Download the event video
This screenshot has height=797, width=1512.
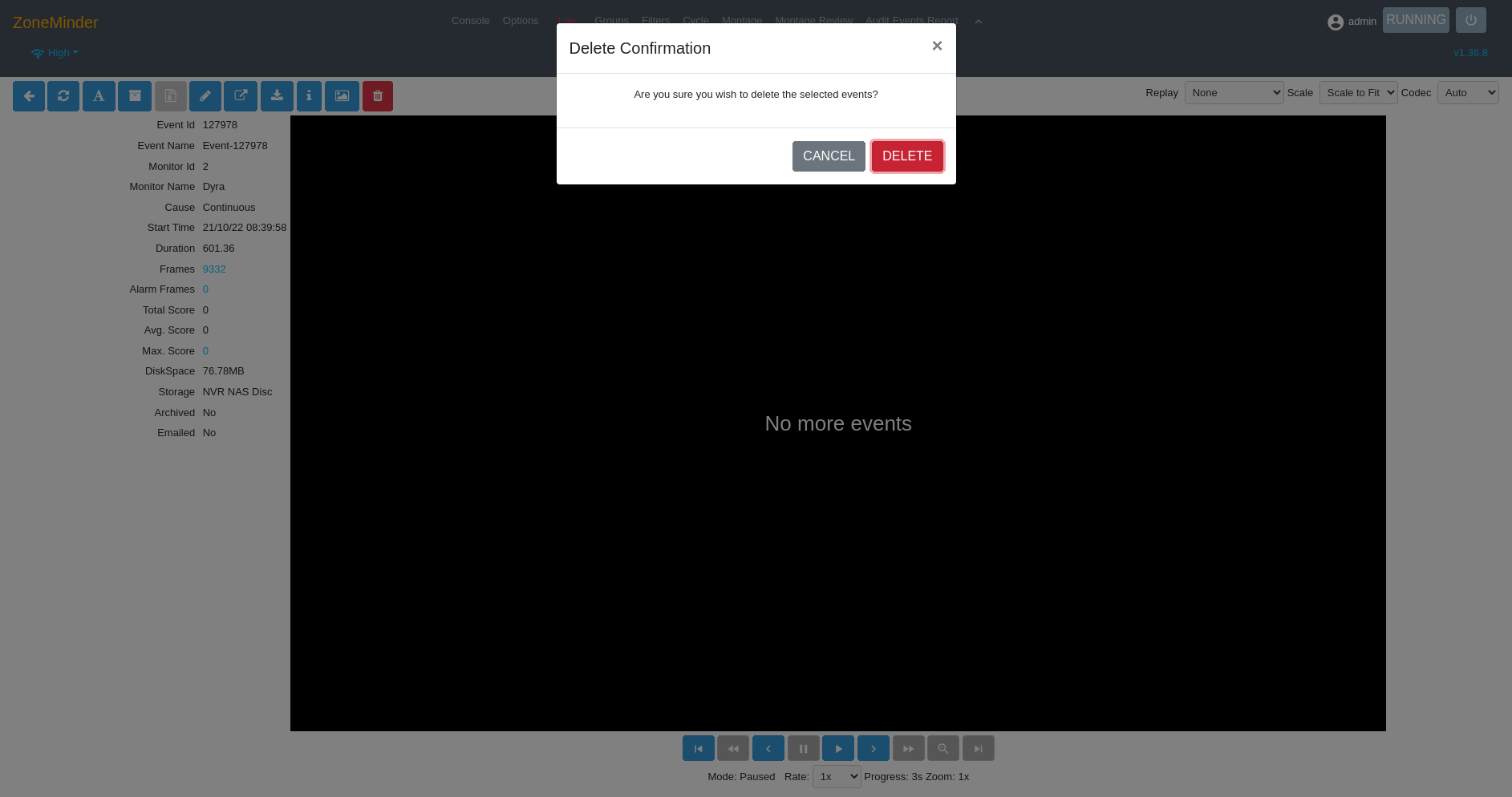click(277, 95)
